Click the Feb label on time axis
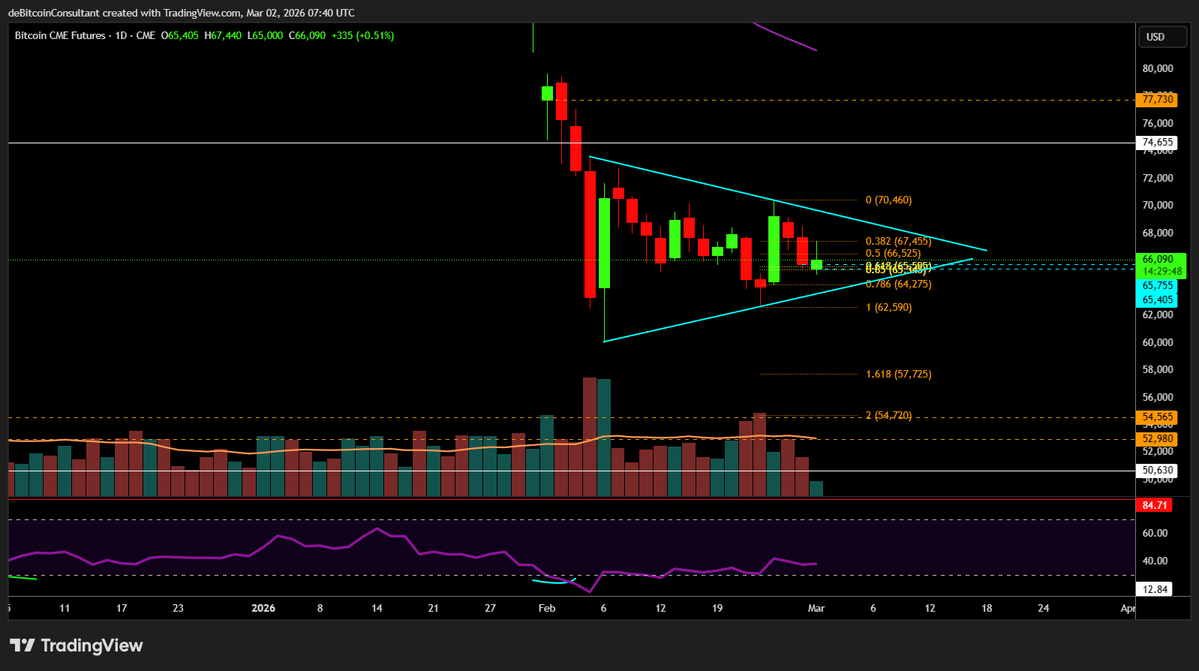The width and height of the screenshot is (1199, 671). click(x=547, y=608)
